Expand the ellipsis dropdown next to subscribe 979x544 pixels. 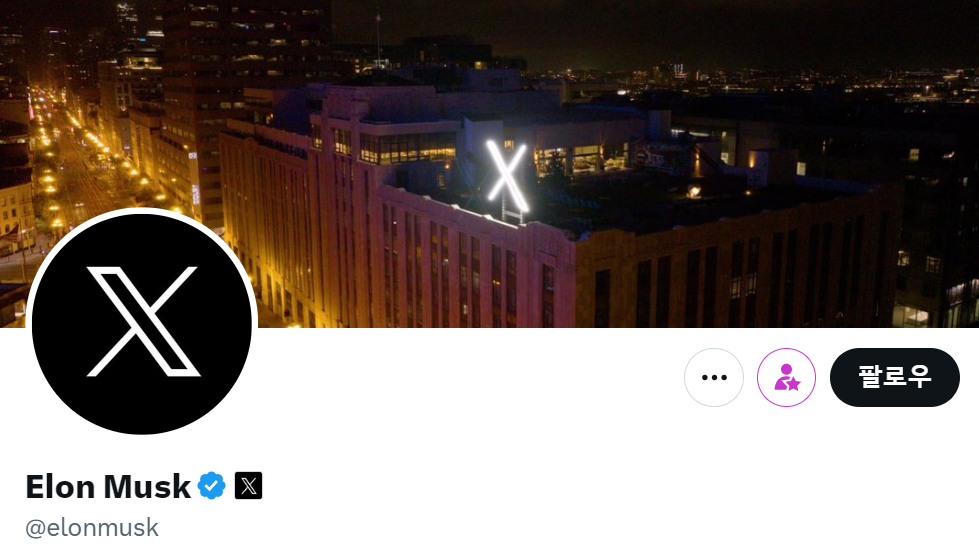714,377
